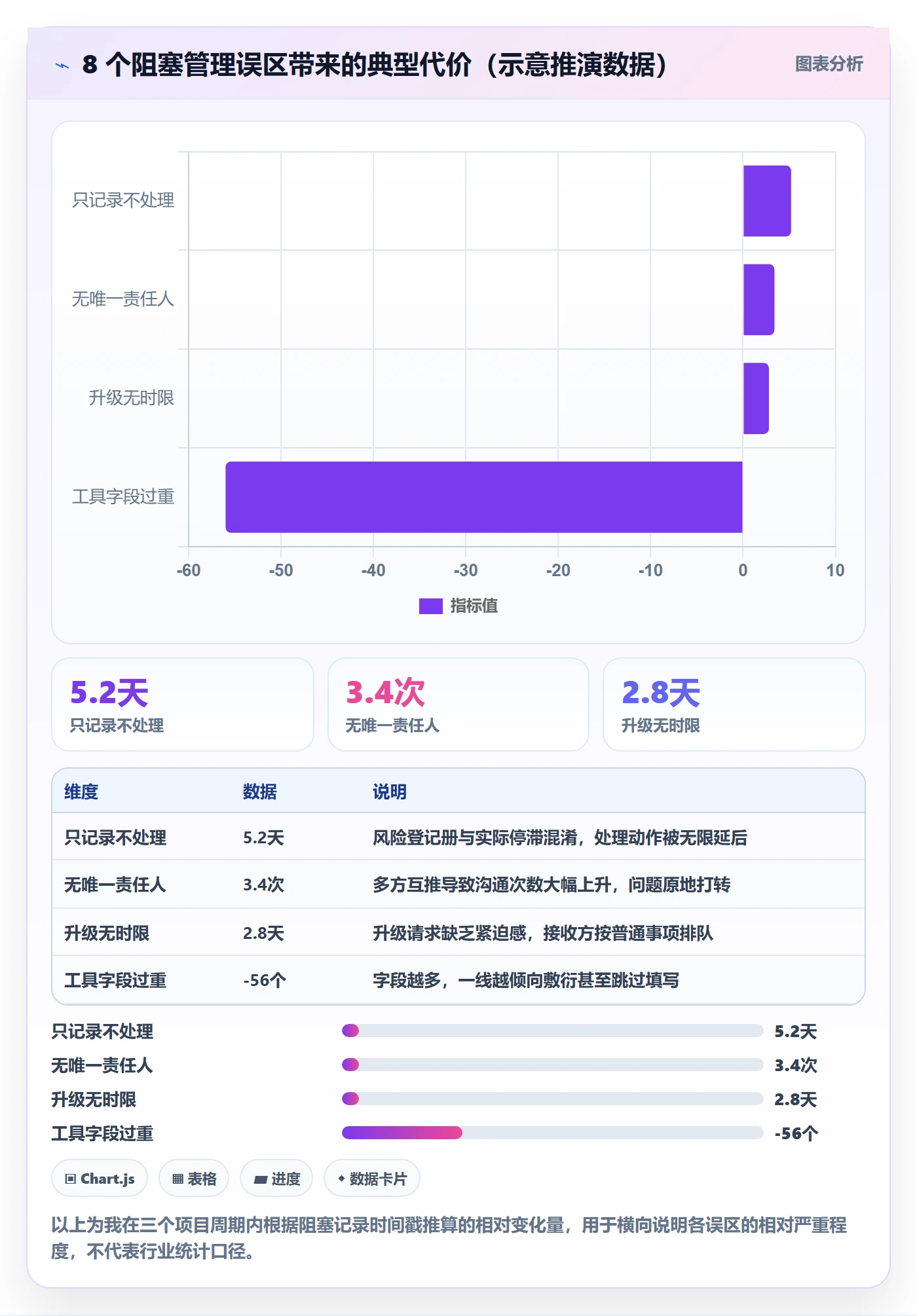Click the 风险登记册与实际停滞混淆 description cell
This screenshot has height=1316, width=917.
tap(560, 837)
